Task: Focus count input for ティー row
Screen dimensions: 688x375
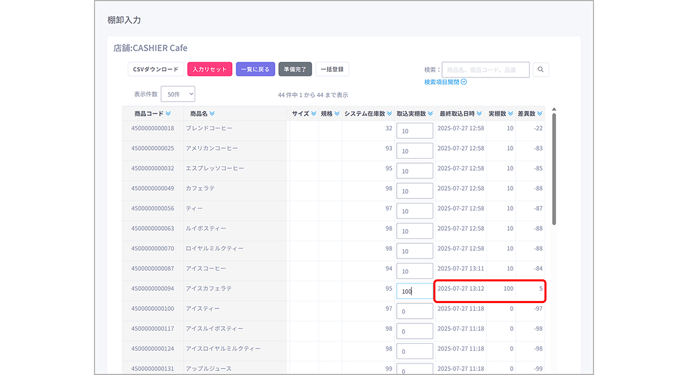Action: click(415, 211)
